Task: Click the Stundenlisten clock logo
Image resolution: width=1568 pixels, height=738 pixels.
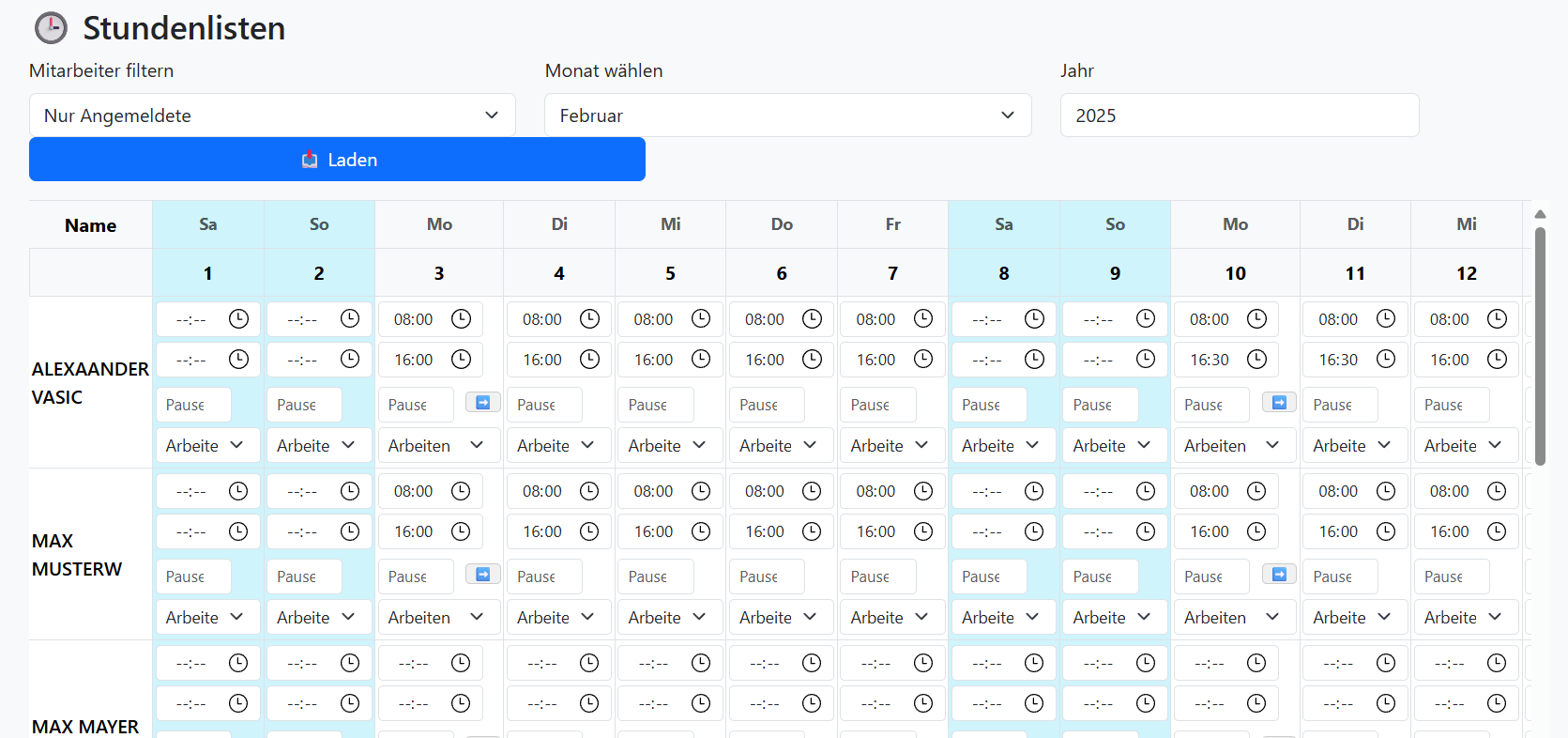Action: click(x=52, y=28)
